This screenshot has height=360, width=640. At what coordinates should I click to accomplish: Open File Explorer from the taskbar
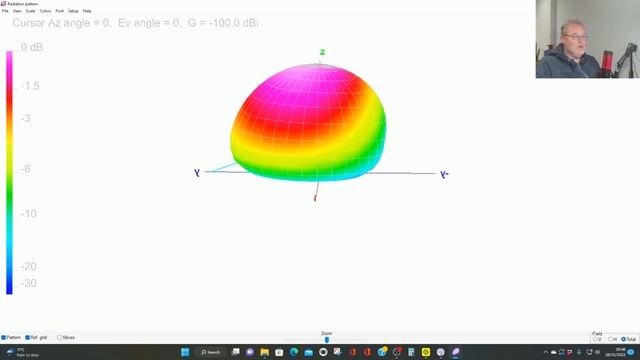click(264, 352)
